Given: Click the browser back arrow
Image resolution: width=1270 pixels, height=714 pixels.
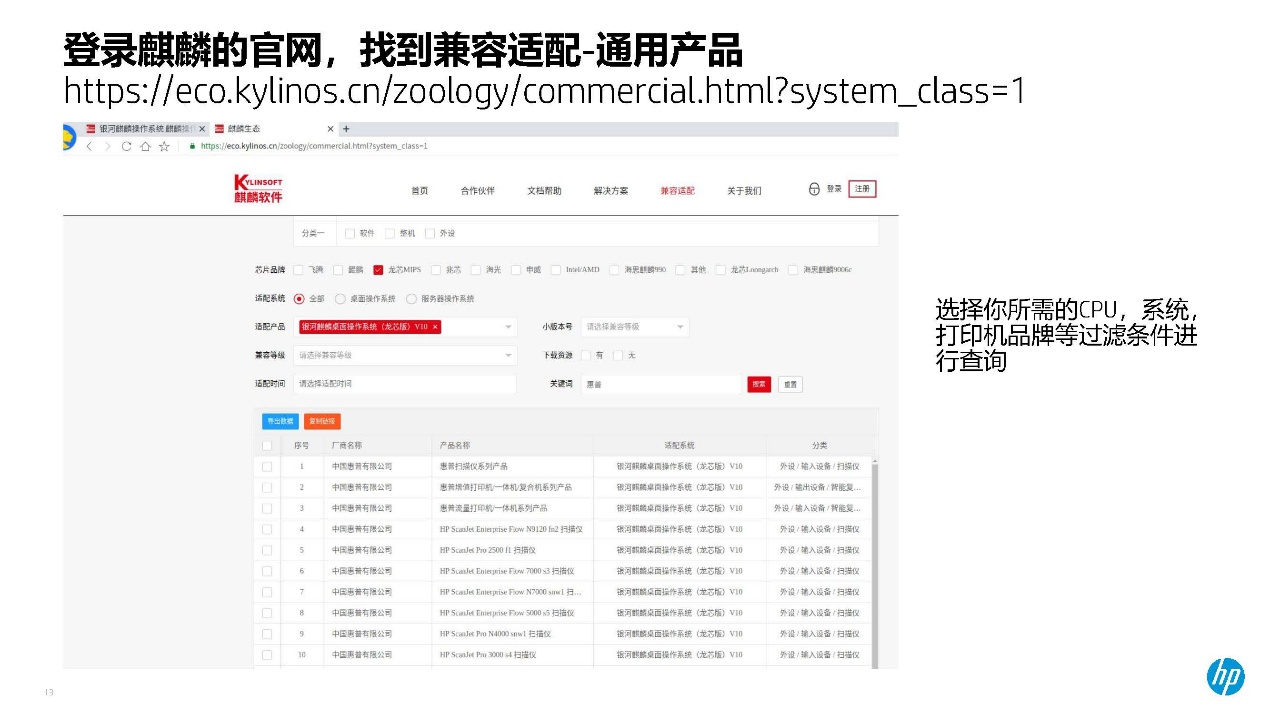Looking at the screenshot, I should pos(89,146).
